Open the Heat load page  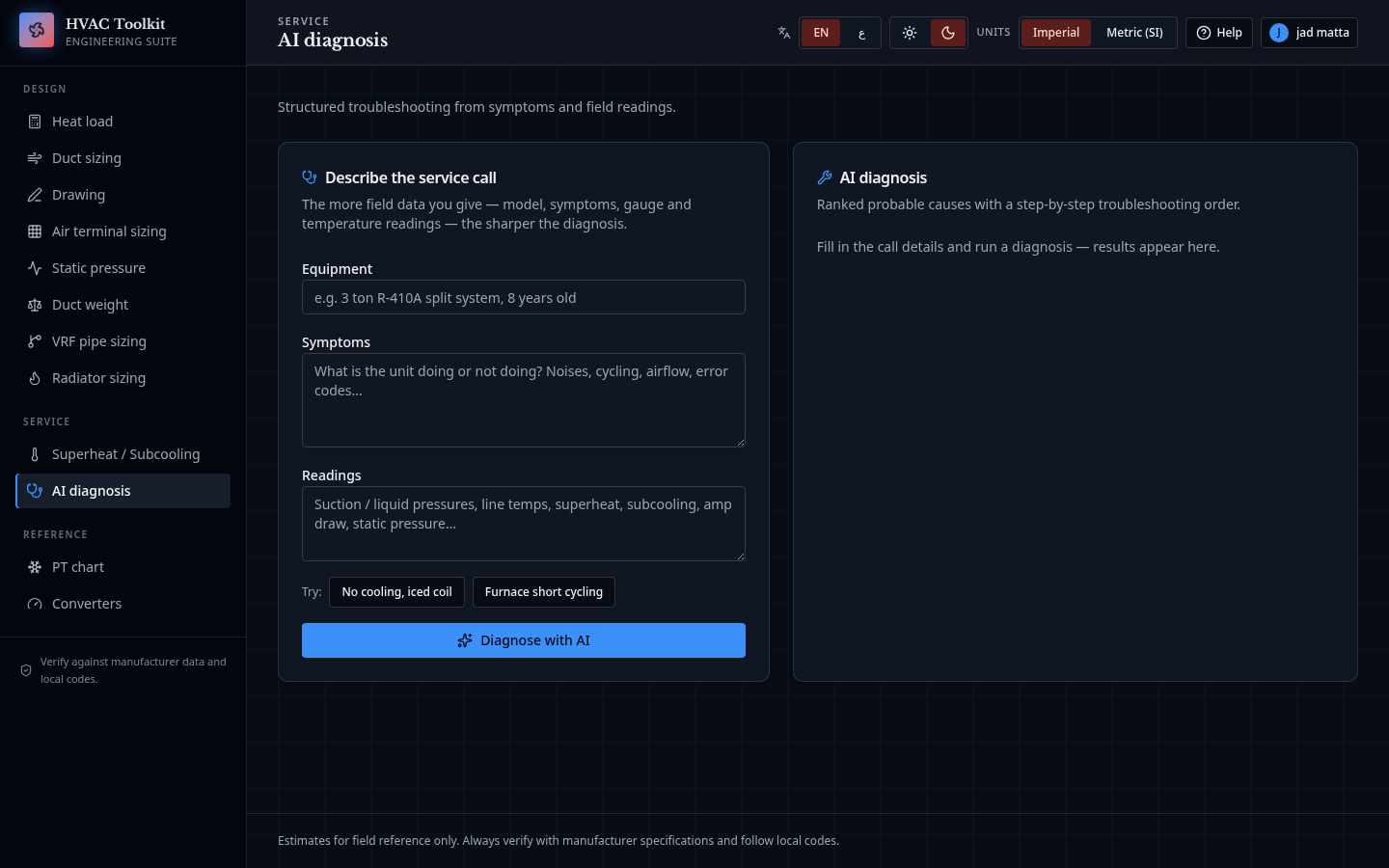tap(123, 122)
